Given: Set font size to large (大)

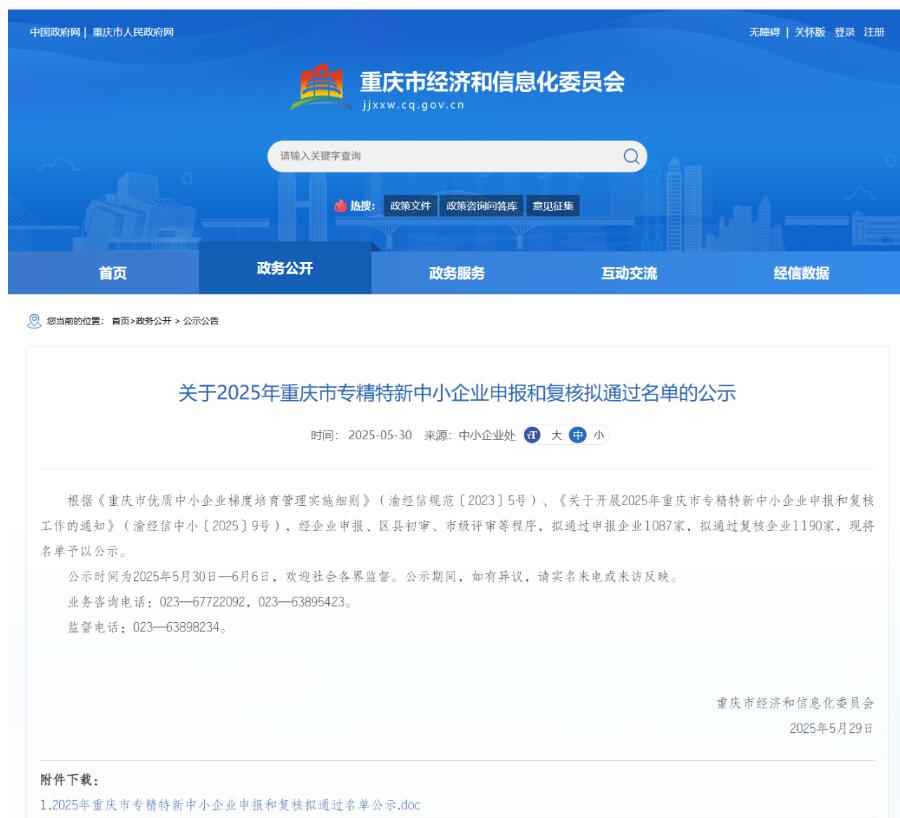Looking at the screenshot, I should [x=557, y=435].
